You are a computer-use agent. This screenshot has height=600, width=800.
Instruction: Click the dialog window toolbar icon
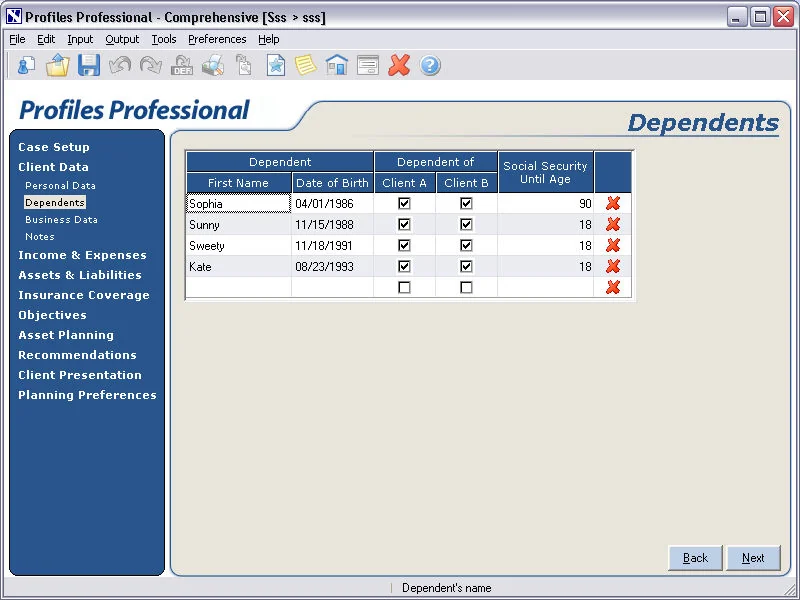[x=368, y=65]
